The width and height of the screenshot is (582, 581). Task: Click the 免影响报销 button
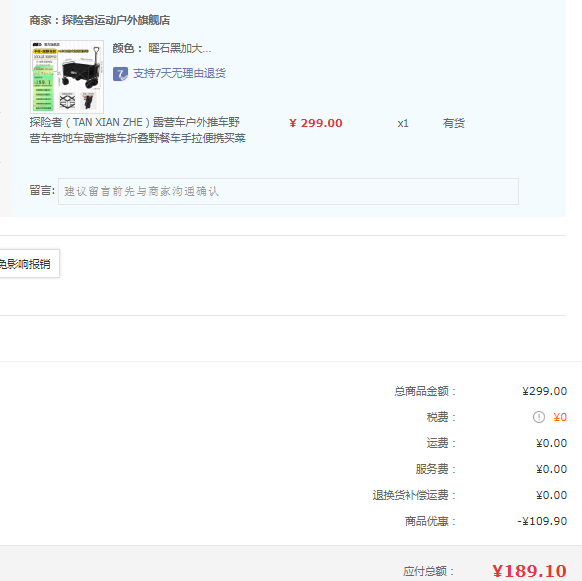tap(27, 264)
